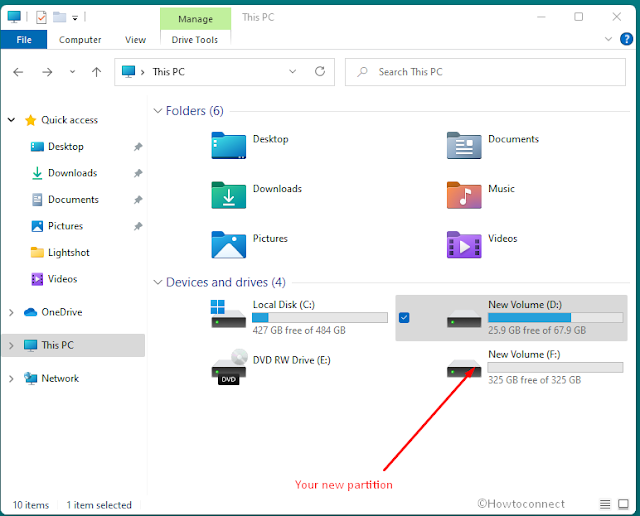Go up one level with the up arrow
Screen dimensions: 640x516
click(x=96, y=72)
